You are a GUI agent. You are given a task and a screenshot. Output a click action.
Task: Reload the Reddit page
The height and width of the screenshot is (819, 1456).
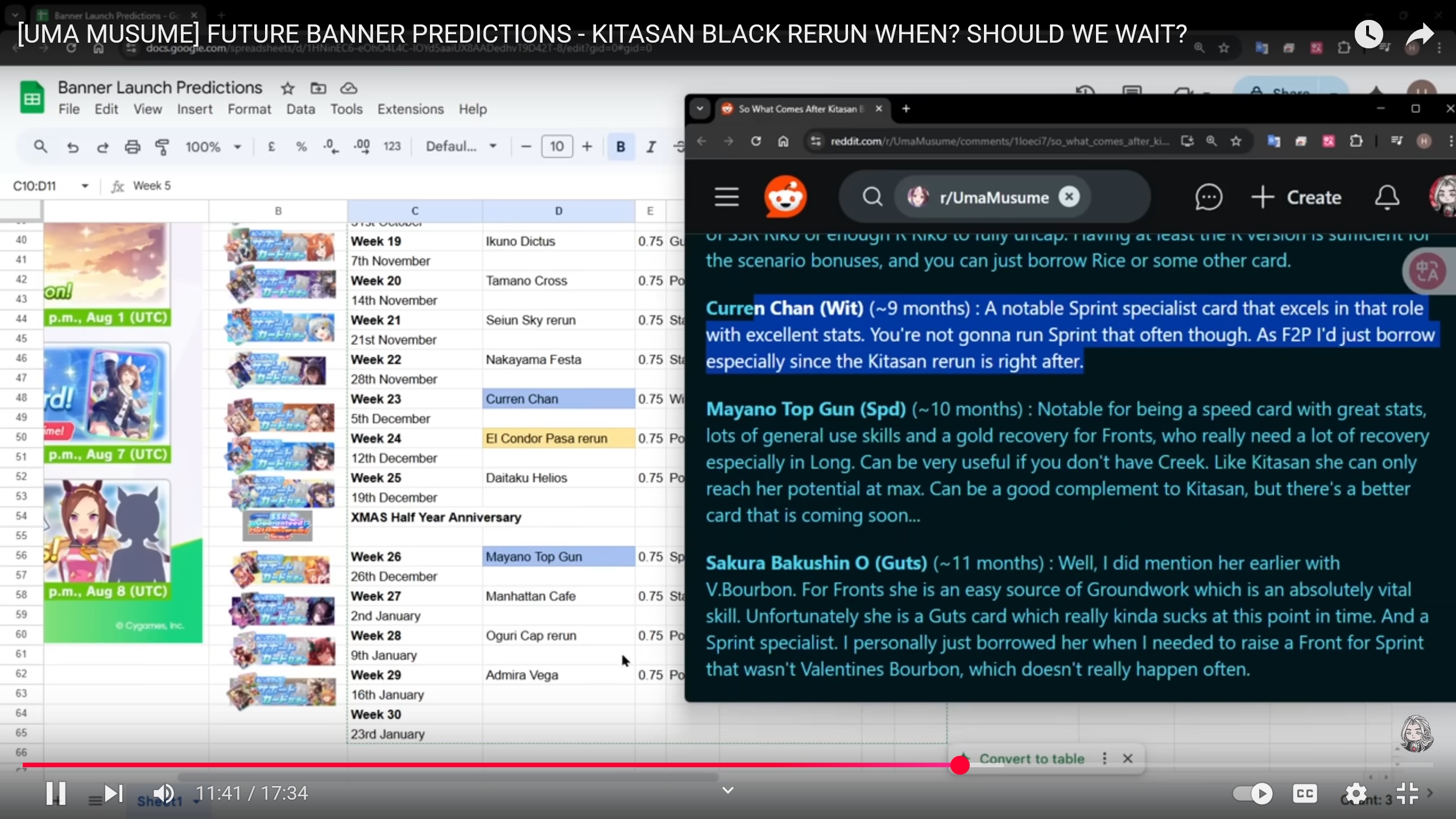pyautogui.click(x=755, y=141)
